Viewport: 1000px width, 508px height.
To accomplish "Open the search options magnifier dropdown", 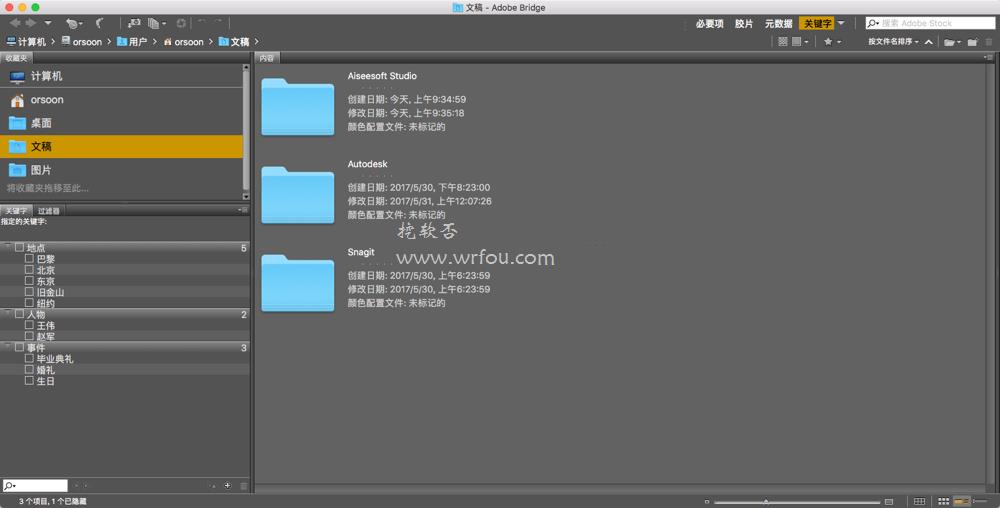I will point(873,23).
